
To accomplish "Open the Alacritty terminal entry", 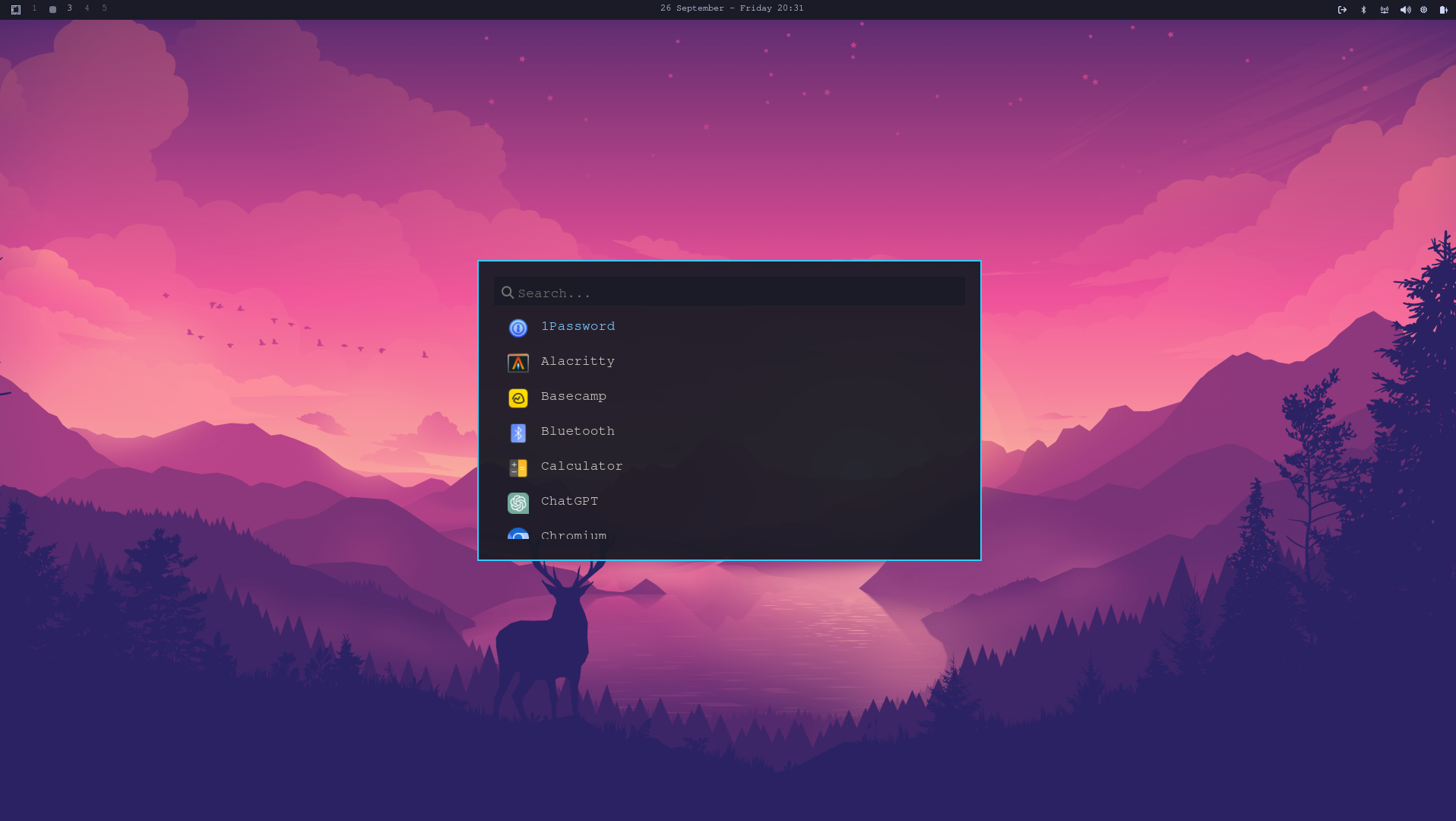I will coord(578,362).
